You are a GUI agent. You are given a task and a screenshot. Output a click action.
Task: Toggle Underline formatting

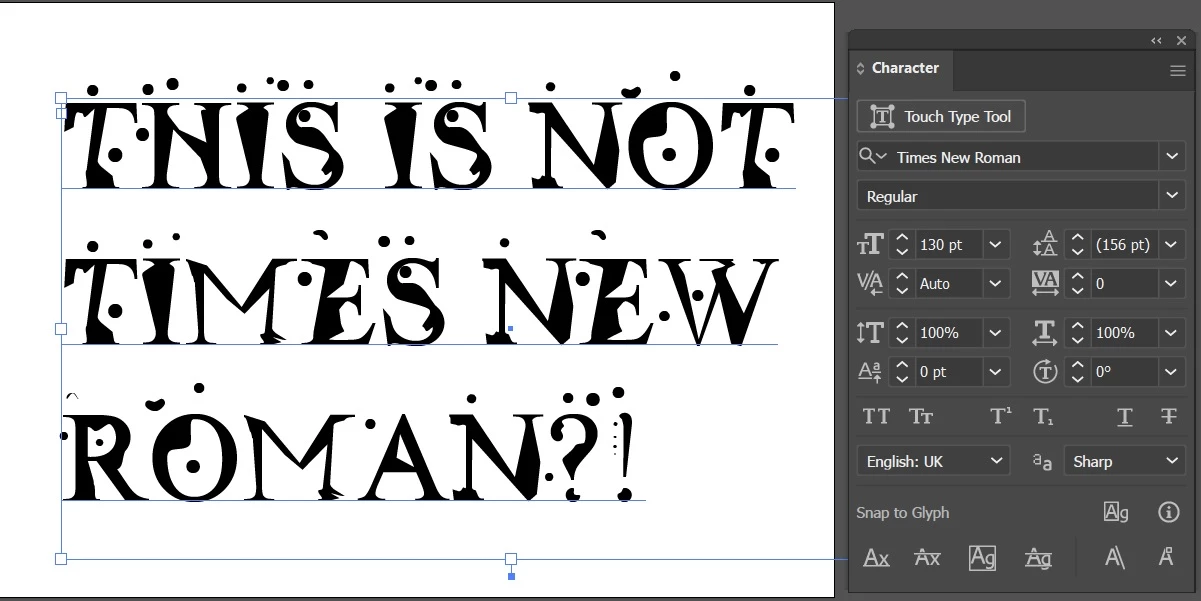pyautogui.click(x=1125, y=416)
